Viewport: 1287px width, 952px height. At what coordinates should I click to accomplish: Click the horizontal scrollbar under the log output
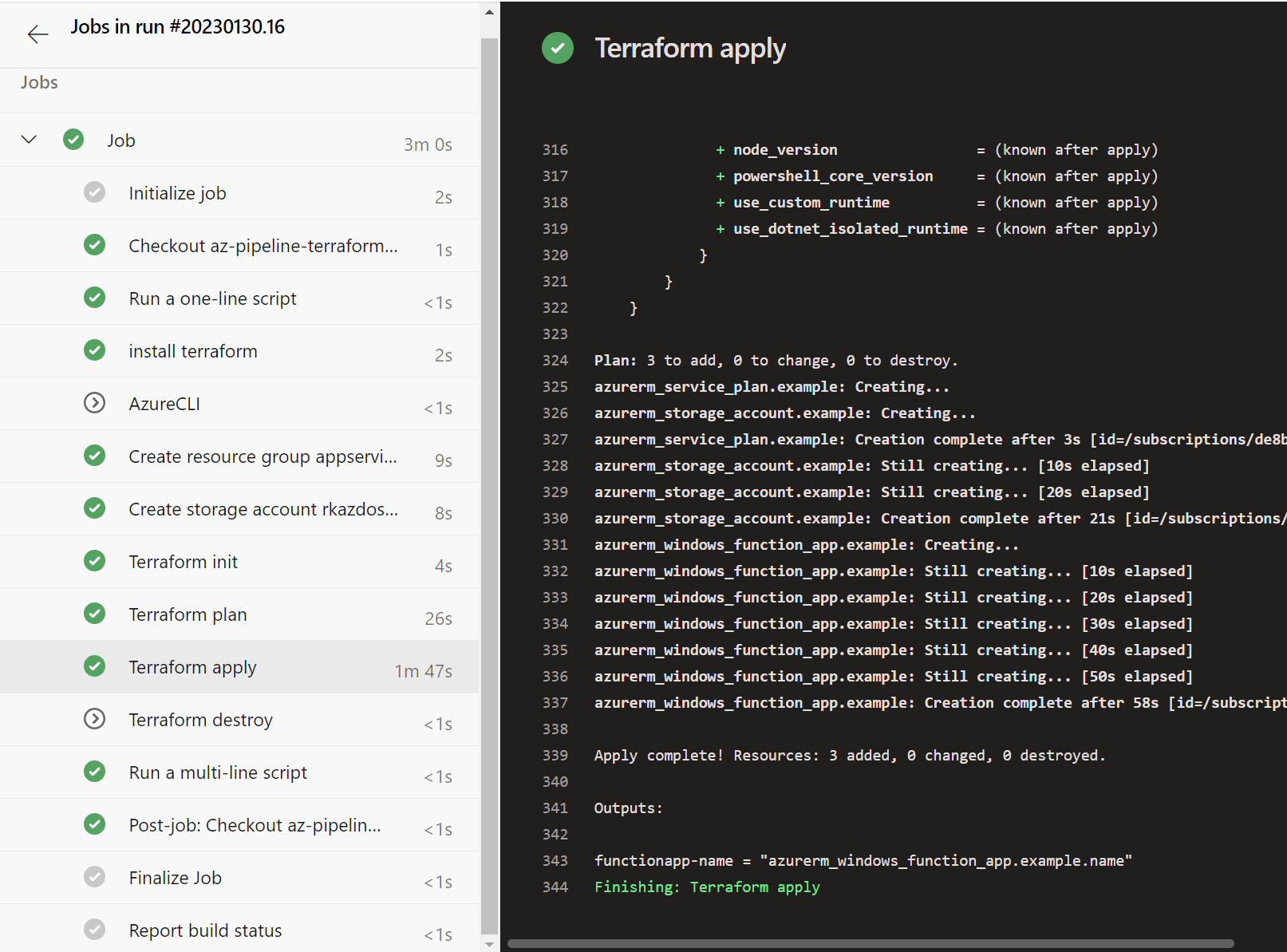(x=870, y=943)
